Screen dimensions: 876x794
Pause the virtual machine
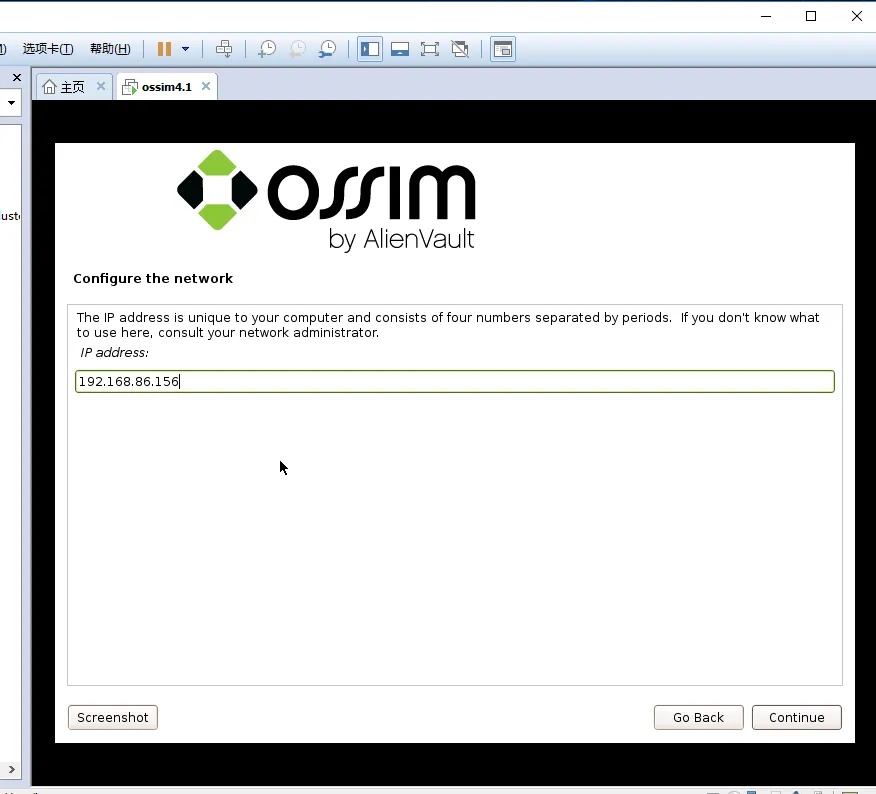164,49
